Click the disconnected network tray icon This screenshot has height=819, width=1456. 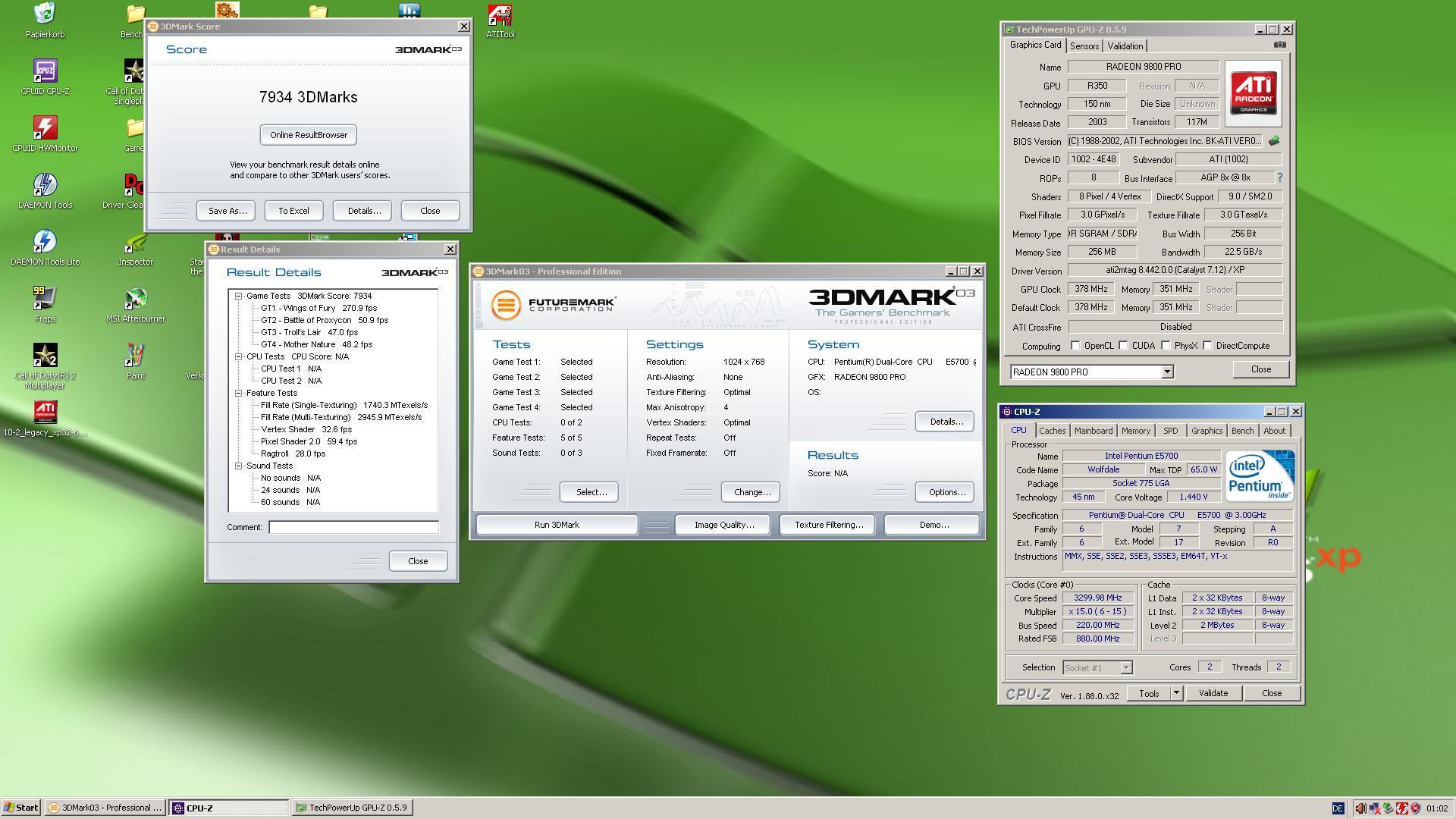[1374, 808]
